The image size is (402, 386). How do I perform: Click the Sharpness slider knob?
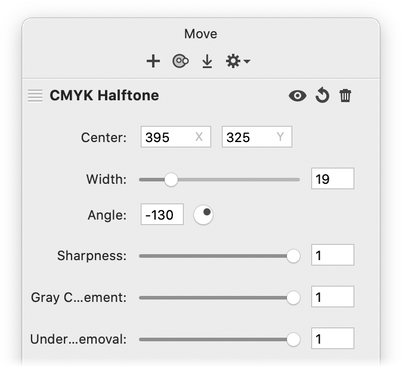[293, 256]
